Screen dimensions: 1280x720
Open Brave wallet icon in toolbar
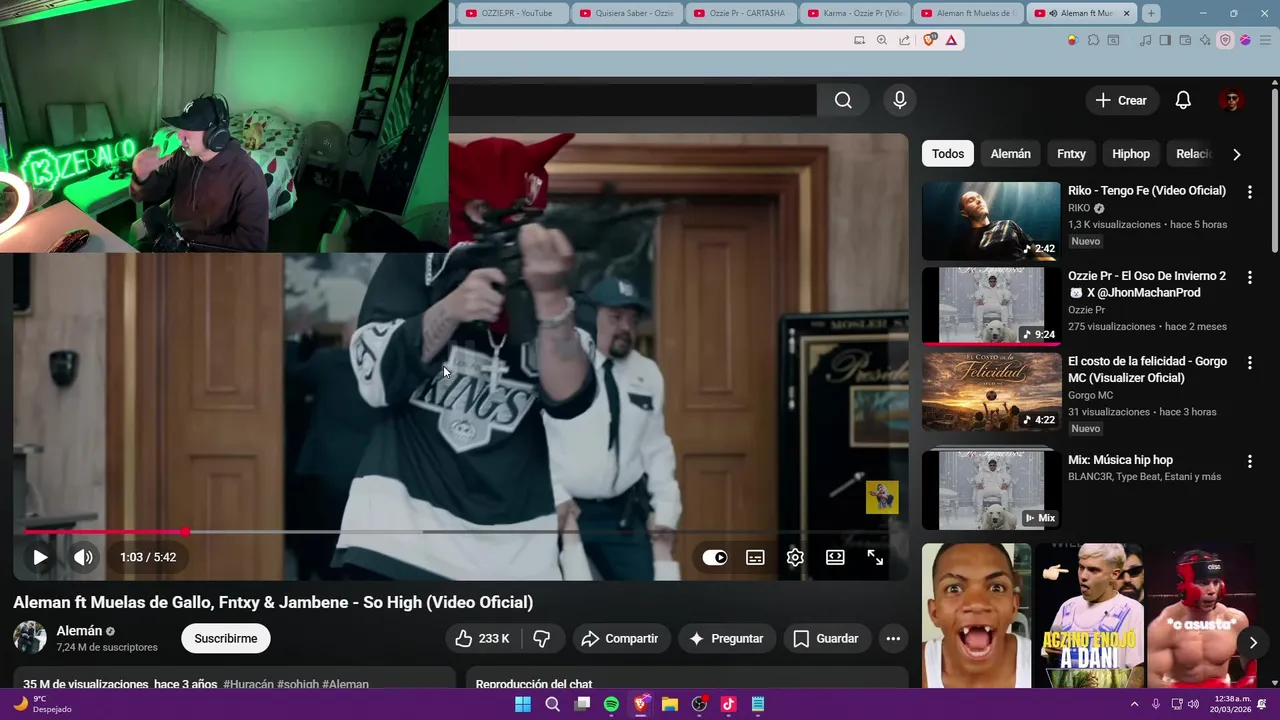pos(1185,40)
